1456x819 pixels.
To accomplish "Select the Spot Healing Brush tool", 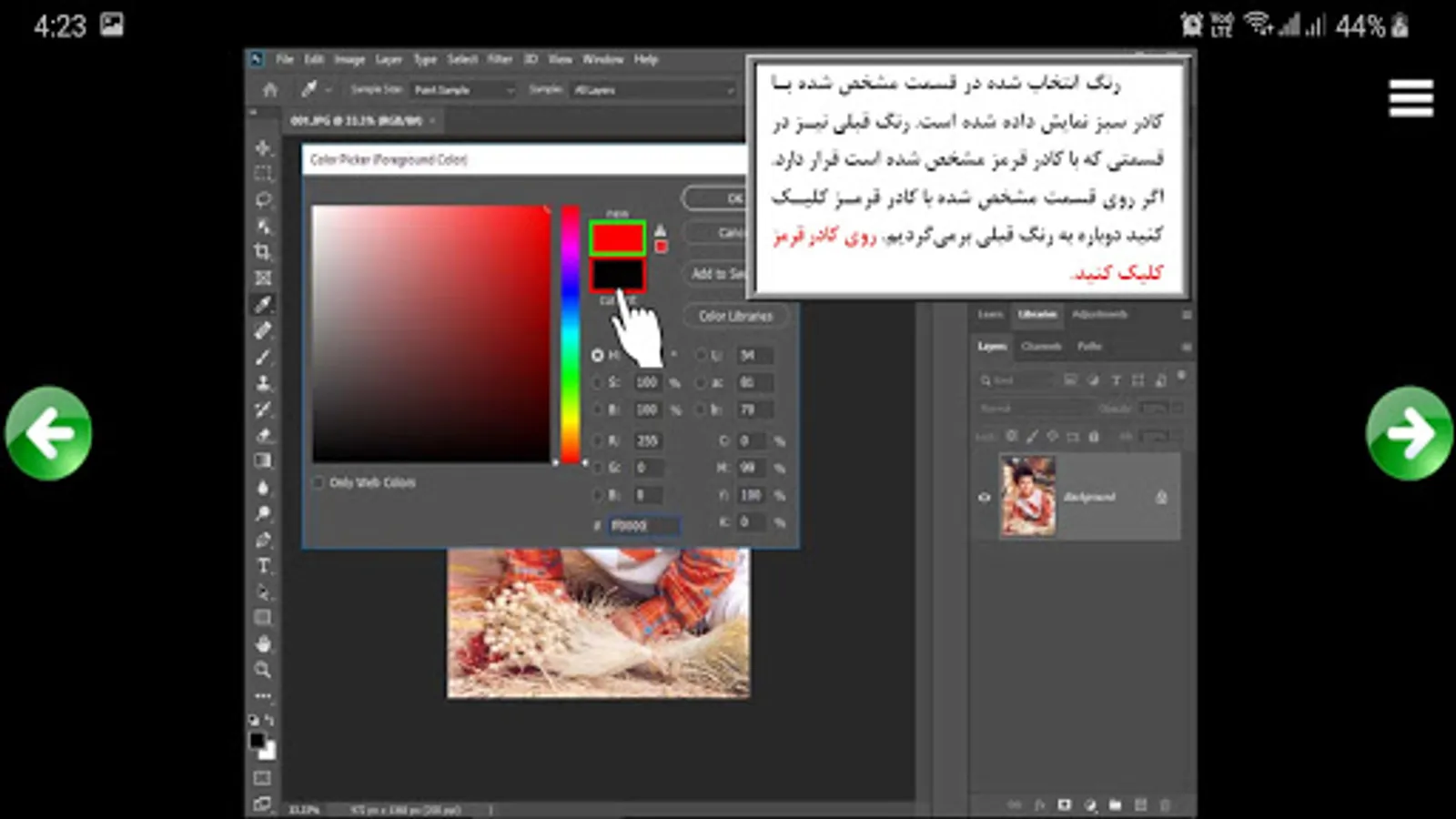I will [x=263, y=330].
